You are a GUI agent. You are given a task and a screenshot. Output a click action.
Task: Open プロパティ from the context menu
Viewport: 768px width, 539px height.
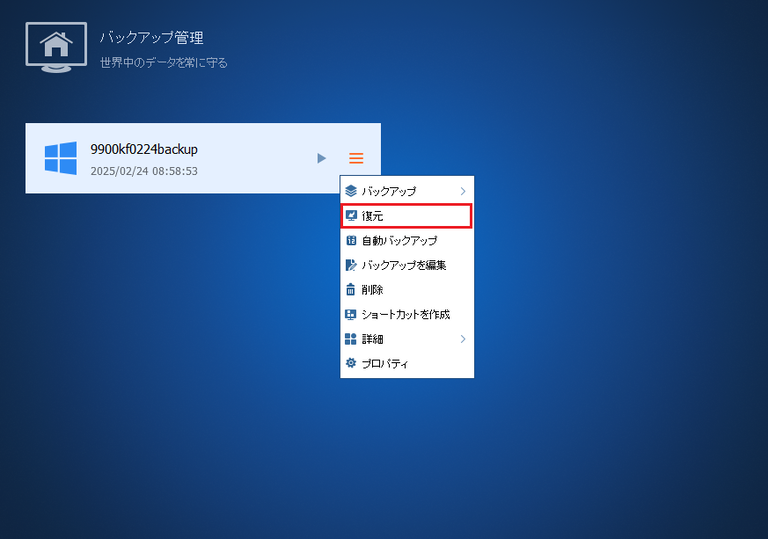(407, 363)
